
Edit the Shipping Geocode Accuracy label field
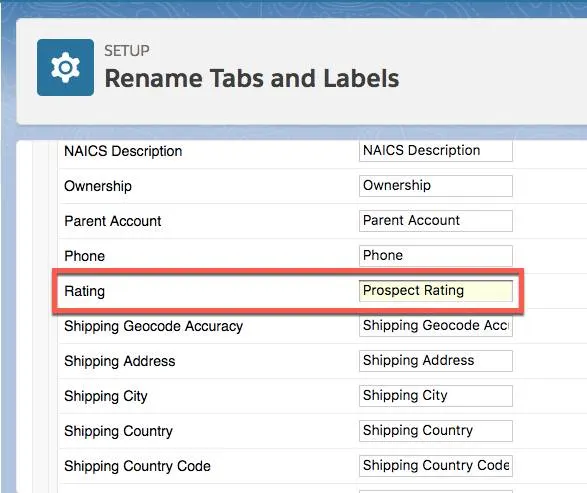pos(436,326)
